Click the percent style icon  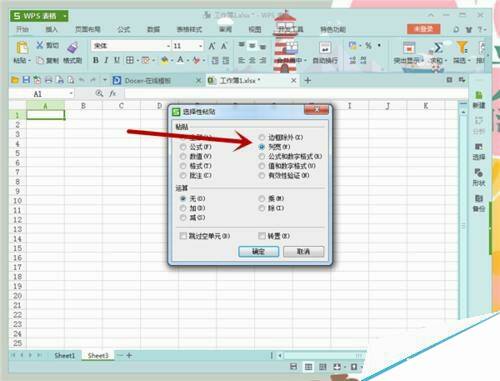pos(368,46)
